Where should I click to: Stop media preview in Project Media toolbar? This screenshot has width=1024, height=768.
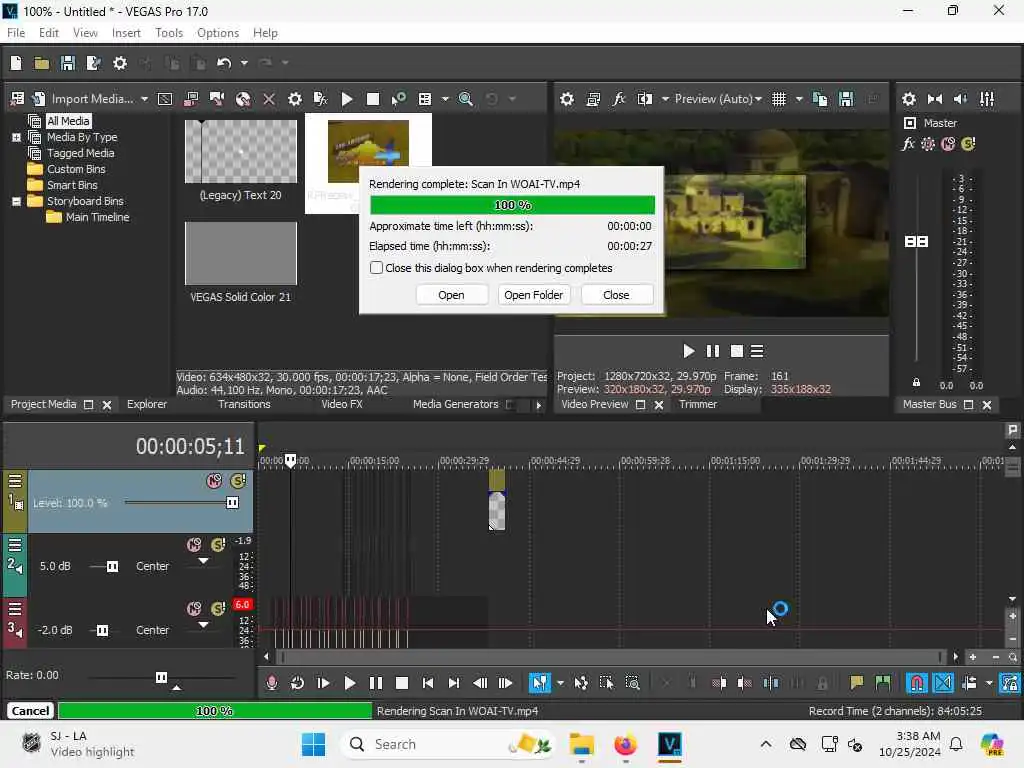[373, 99]
